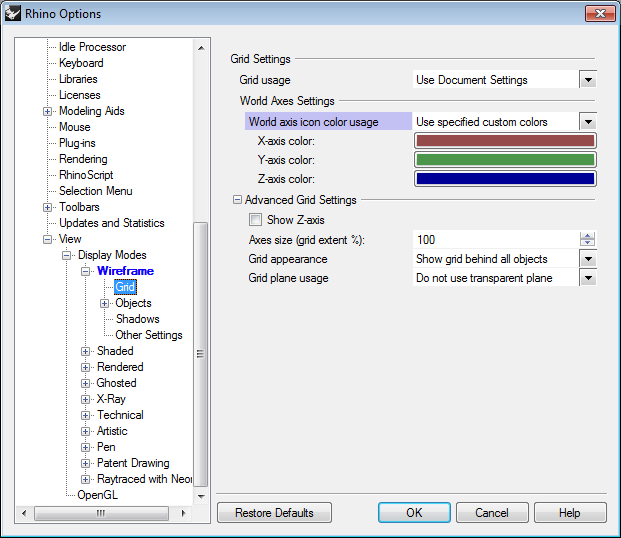Screen dimensions: 621x538
Task: Open the Grid plane usage dropdown
Action: pyautogui.click(x=588, y=278)
